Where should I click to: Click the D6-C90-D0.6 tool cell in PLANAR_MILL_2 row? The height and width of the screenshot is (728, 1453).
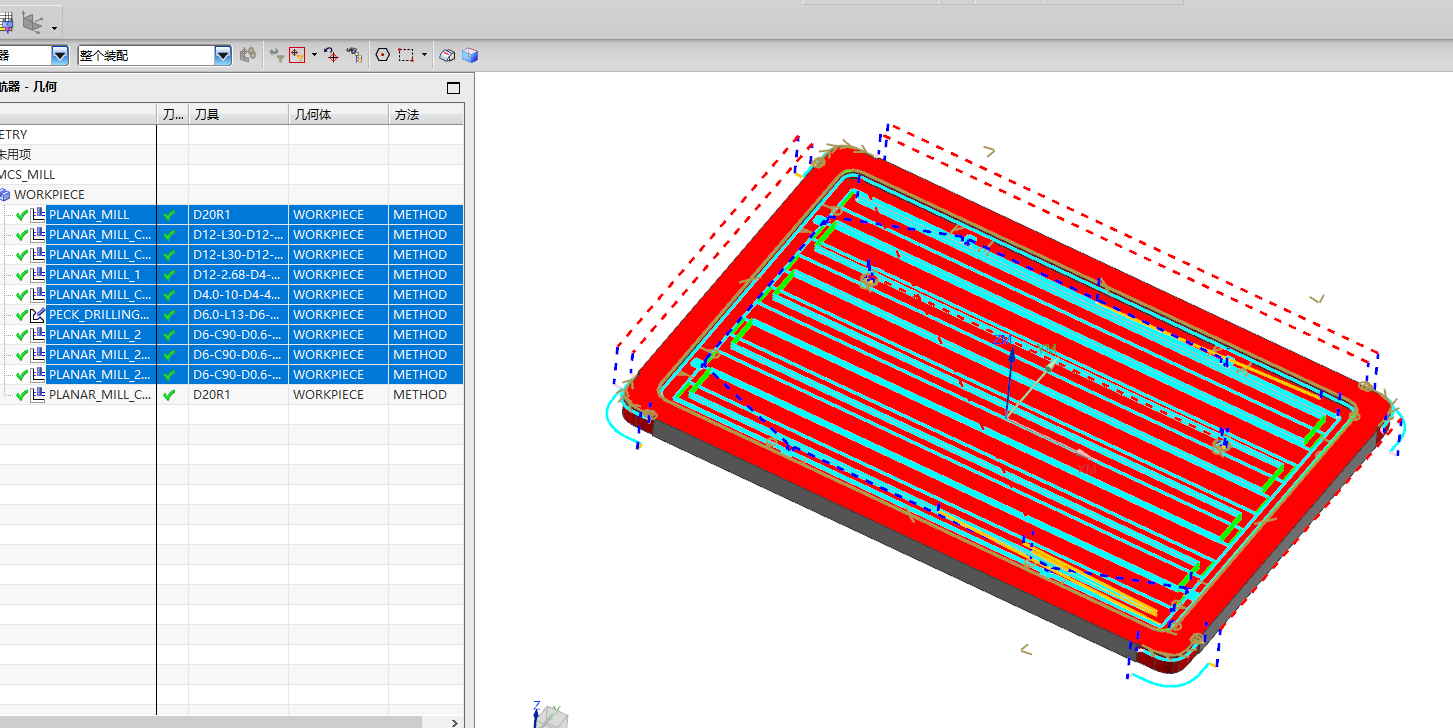coord(238,335)
